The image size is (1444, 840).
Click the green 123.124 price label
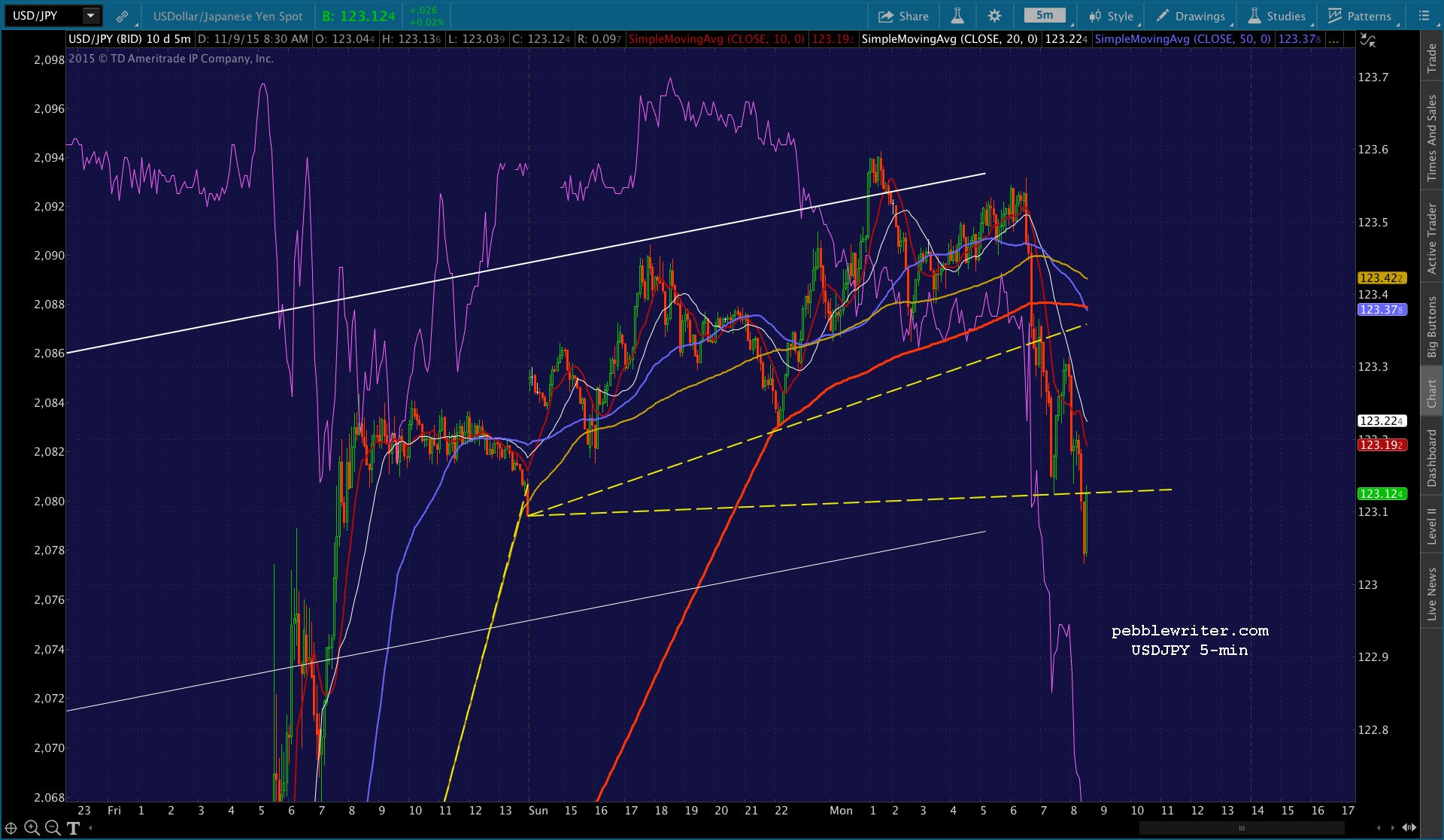(1382, 494)
